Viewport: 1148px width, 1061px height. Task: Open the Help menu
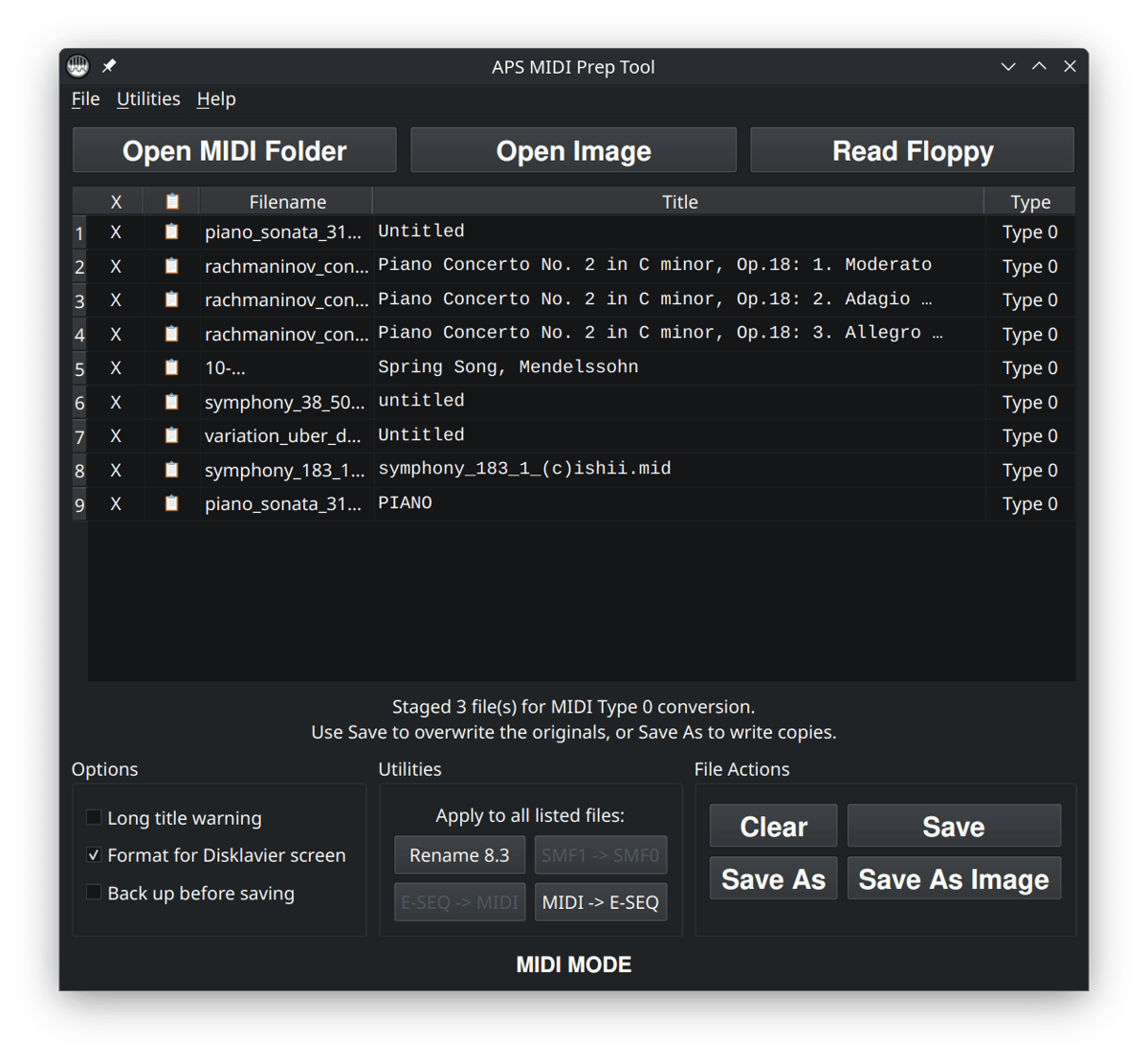click(216, 99)
